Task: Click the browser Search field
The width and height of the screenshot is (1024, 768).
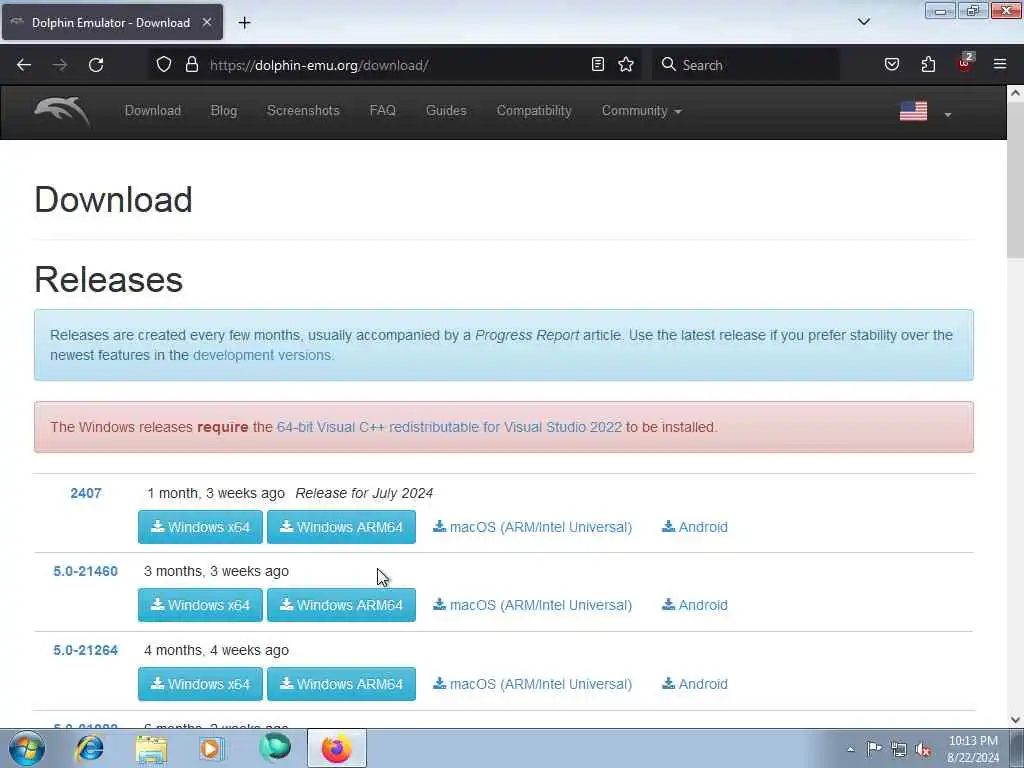Action: 746,65
